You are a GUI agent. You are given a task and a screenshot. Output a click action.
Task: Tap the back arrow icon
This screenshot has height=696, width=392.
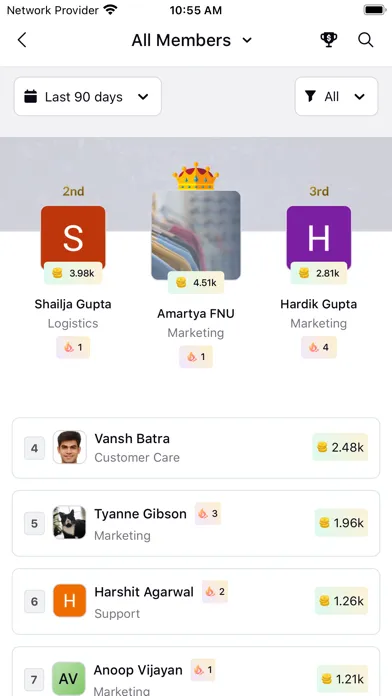(x=22, y=40)
